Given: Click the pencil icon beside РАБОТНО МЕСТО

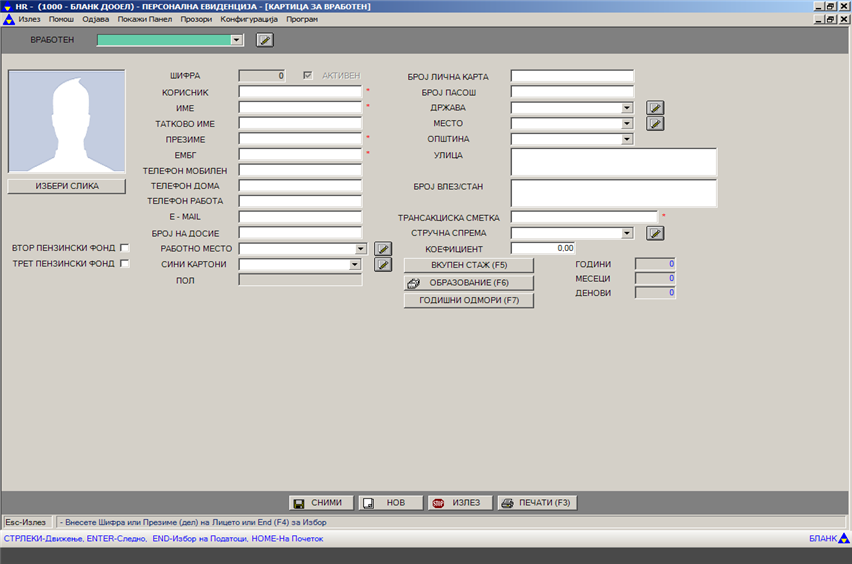Looking at the screenshot, I should click(x=383, y=249).
